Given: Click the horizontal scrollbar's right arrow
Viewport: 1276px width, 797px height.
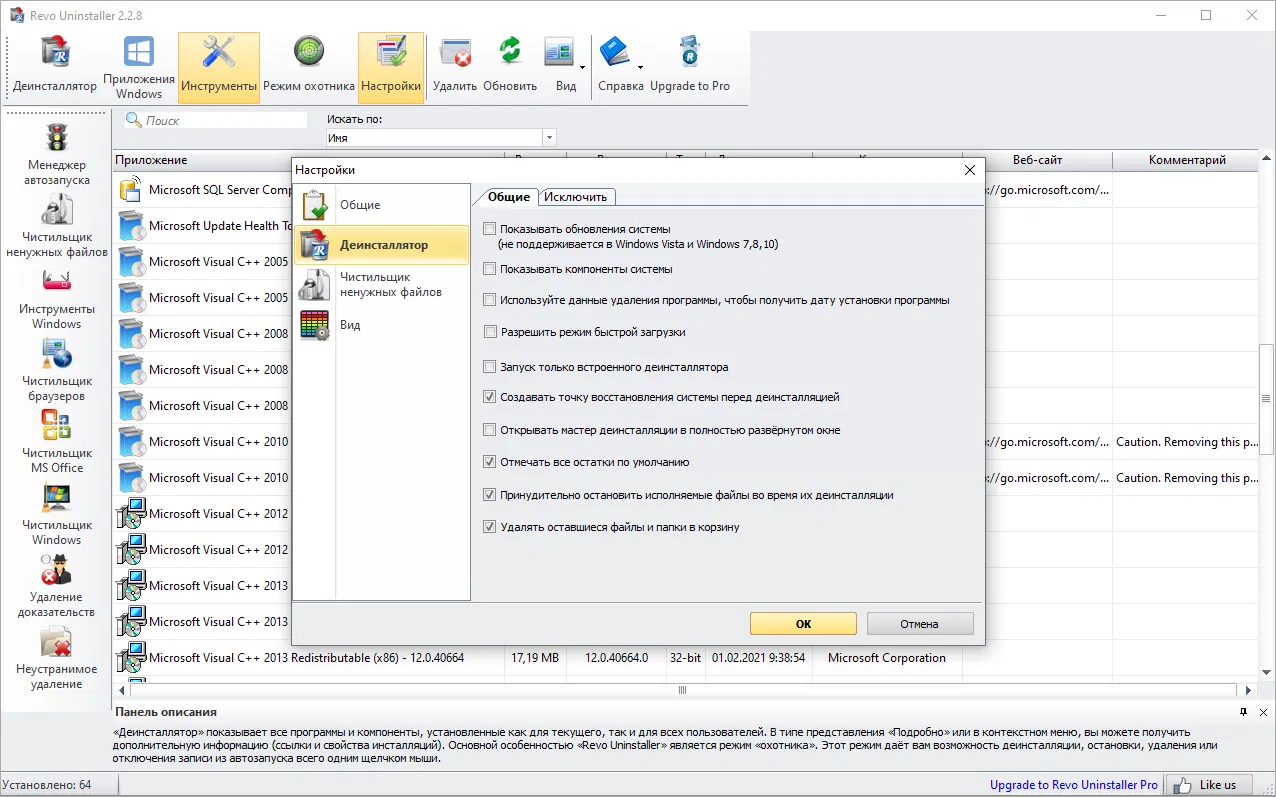Looking at the screenshot, I should [1249, 690].
